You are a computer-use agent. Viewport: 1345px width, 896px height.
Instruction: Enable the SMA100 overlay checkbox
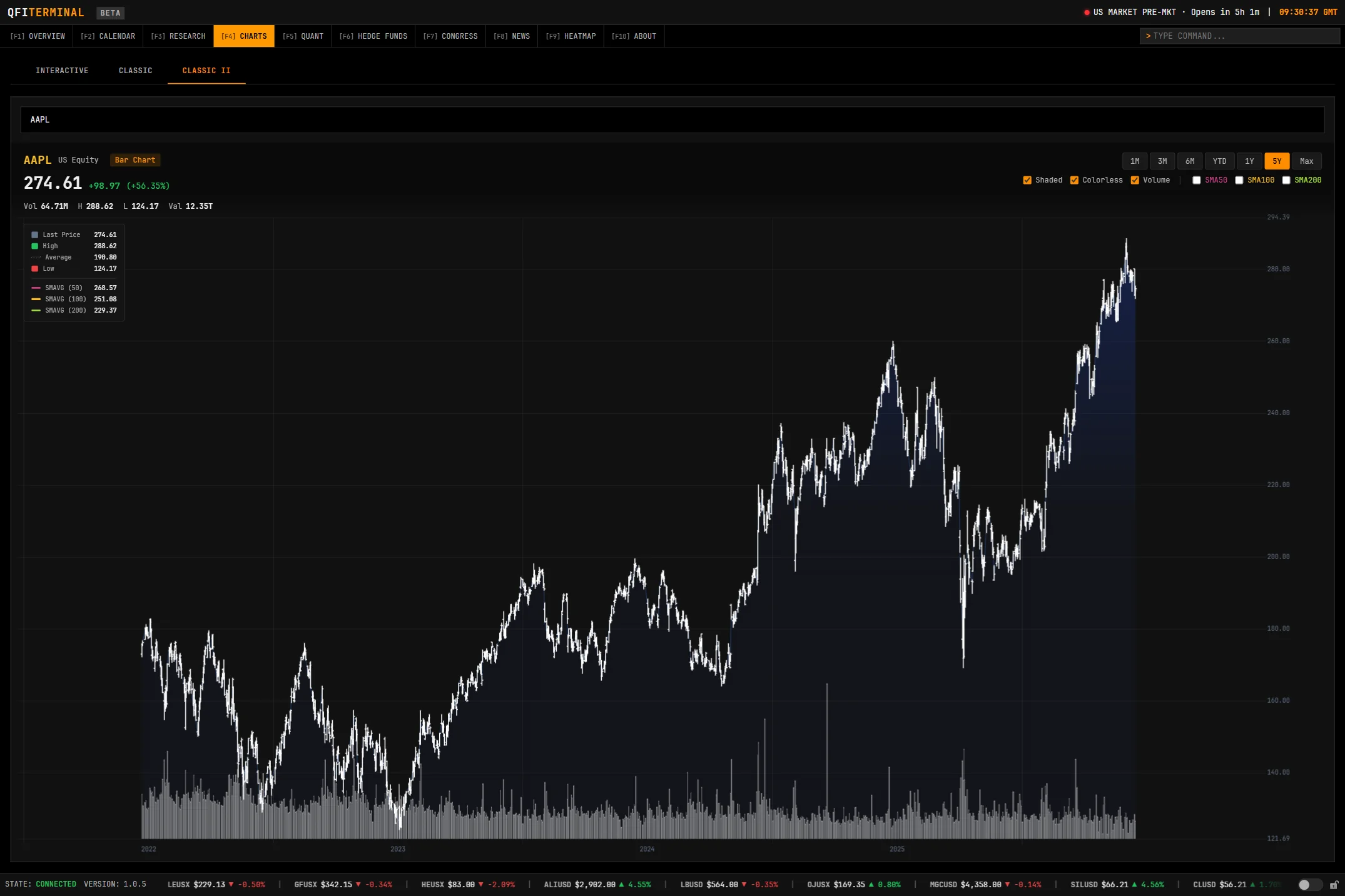coord(1240,180)
